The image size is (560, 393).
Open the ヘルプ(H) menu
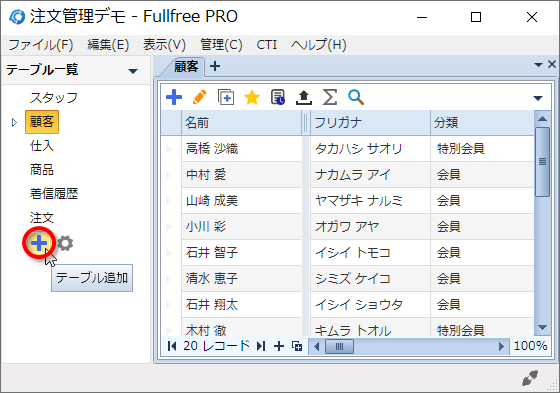[x=319, y=45]
